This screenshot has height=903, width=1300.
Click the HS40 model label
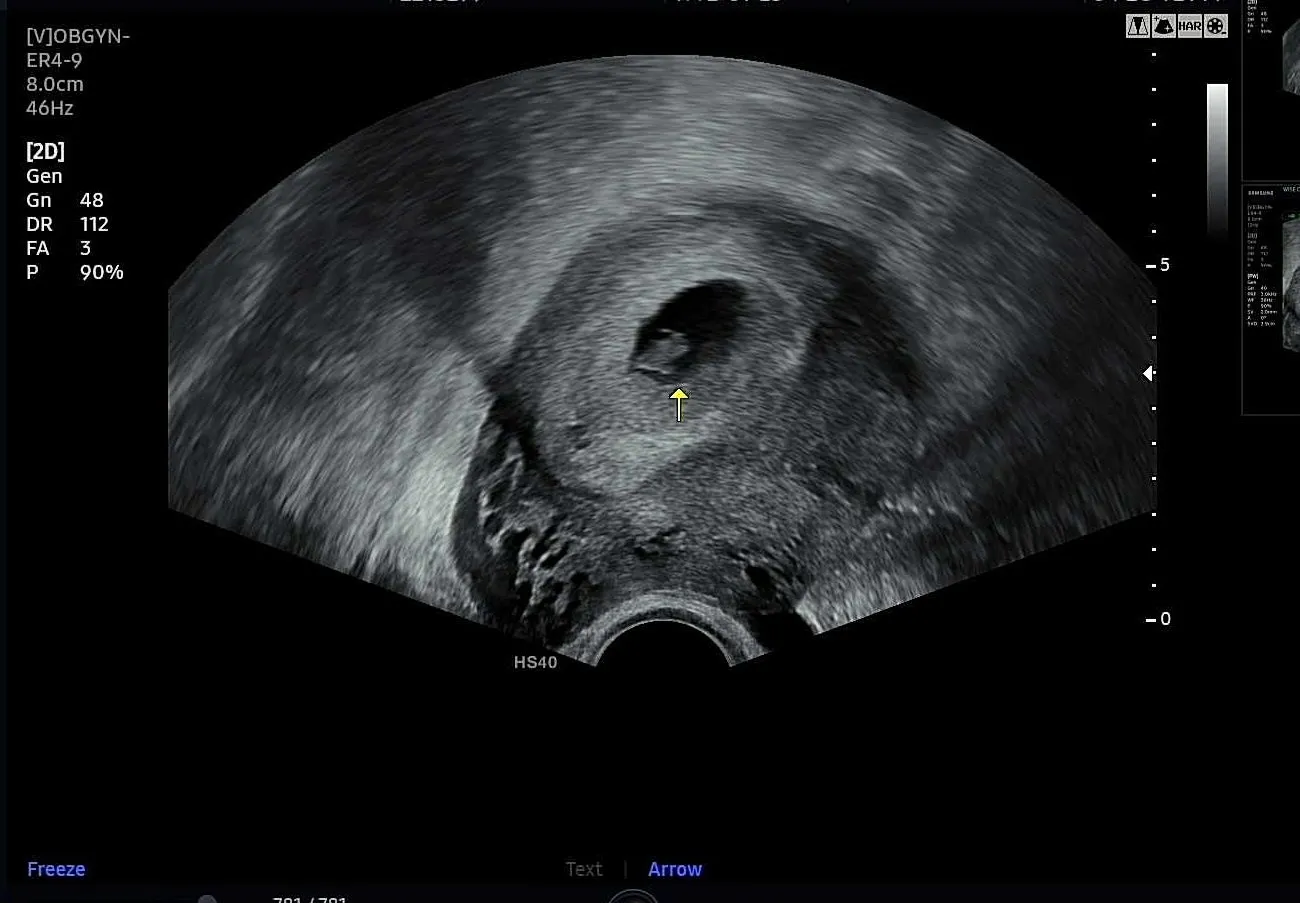[535, 662]
